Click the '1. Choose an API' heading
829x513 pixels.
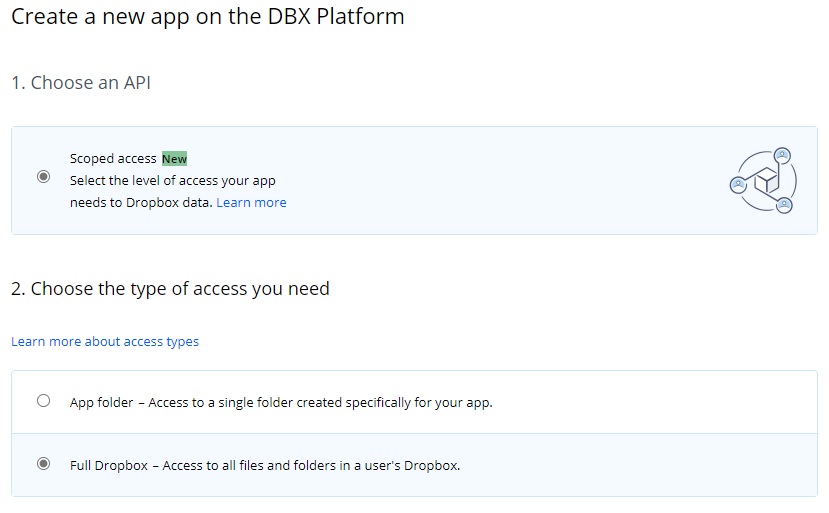pos(81,83)
